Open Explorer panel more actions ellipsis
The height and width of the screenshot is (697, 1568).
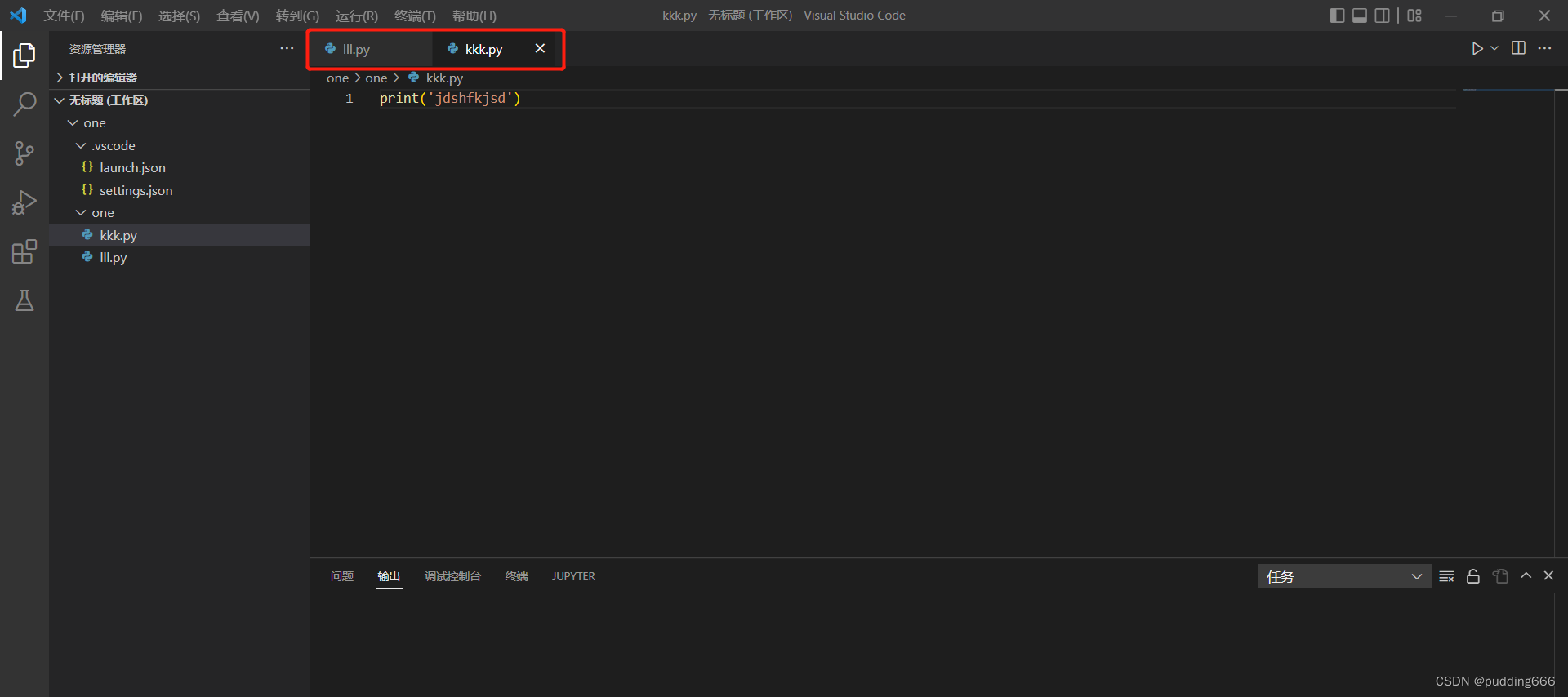click(287, 48)
